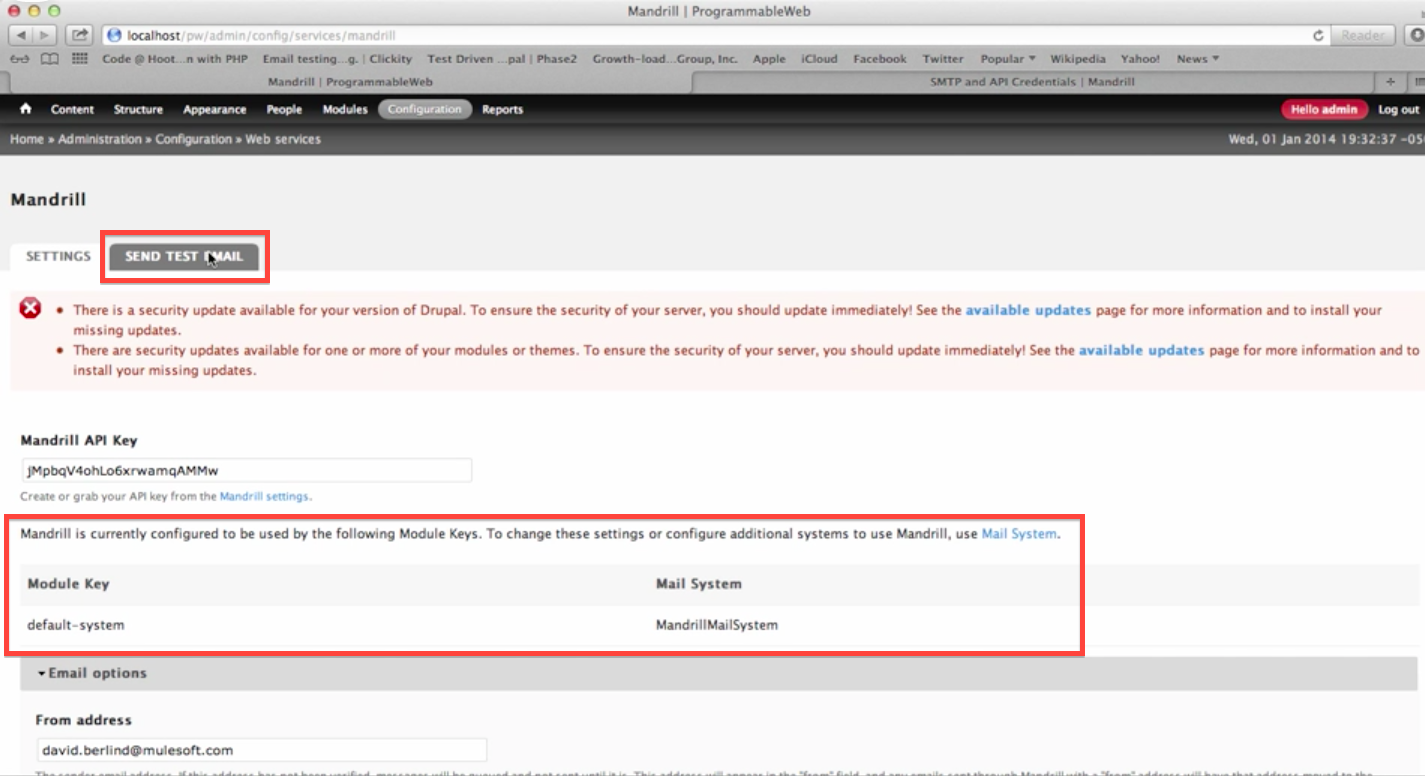
Task: Open the Structure admin menu
Action: [x=138, y=109]
